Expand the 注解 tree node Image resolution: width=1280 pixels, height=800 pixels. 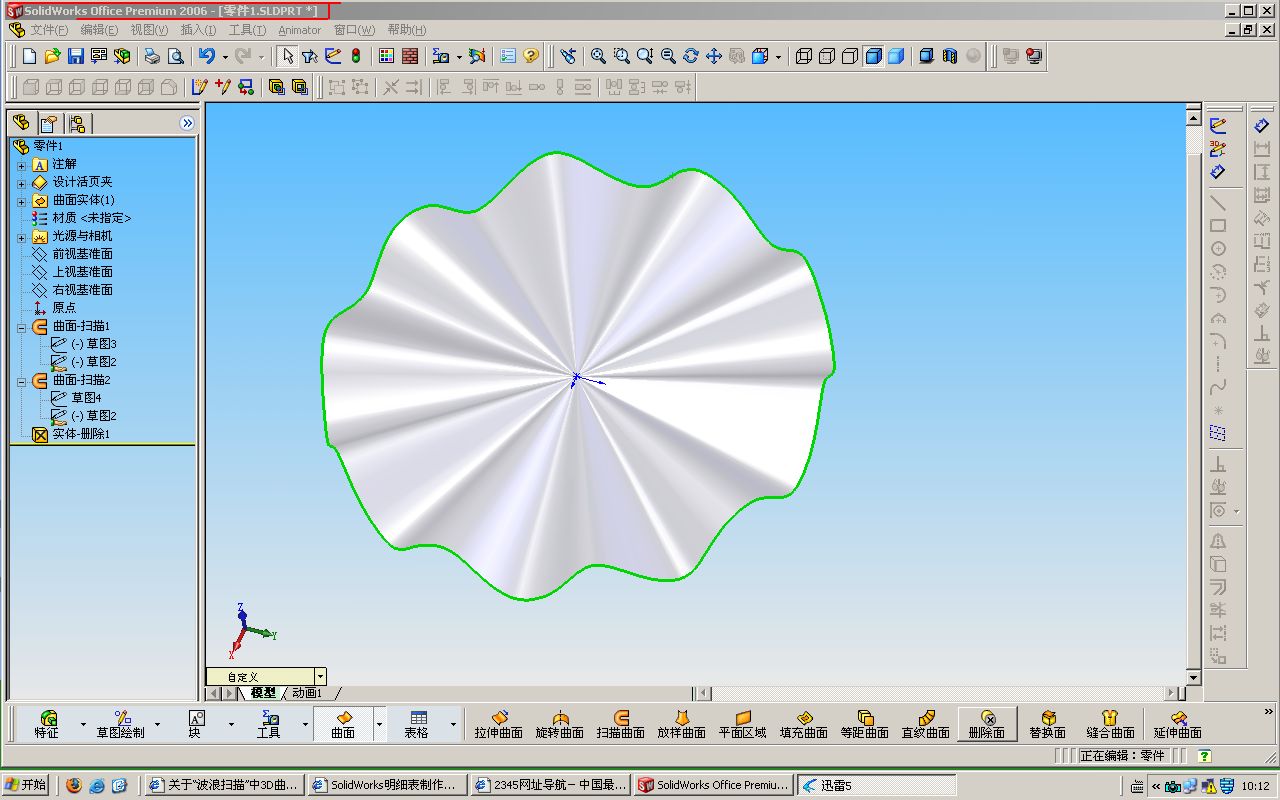tap(22, 164)
